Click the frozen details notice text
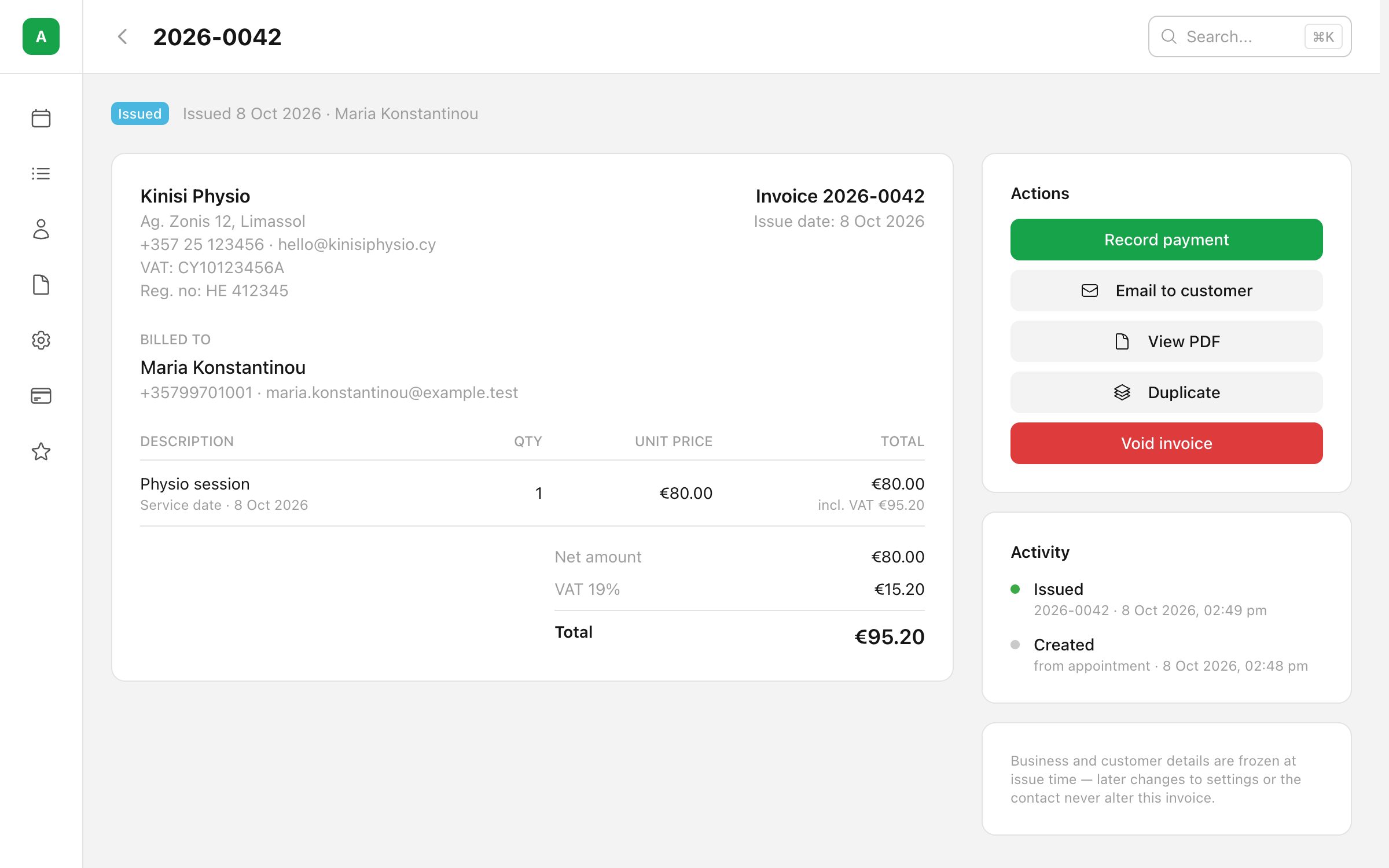The width and height of the screenshot is (1389, 868). 1156,779
